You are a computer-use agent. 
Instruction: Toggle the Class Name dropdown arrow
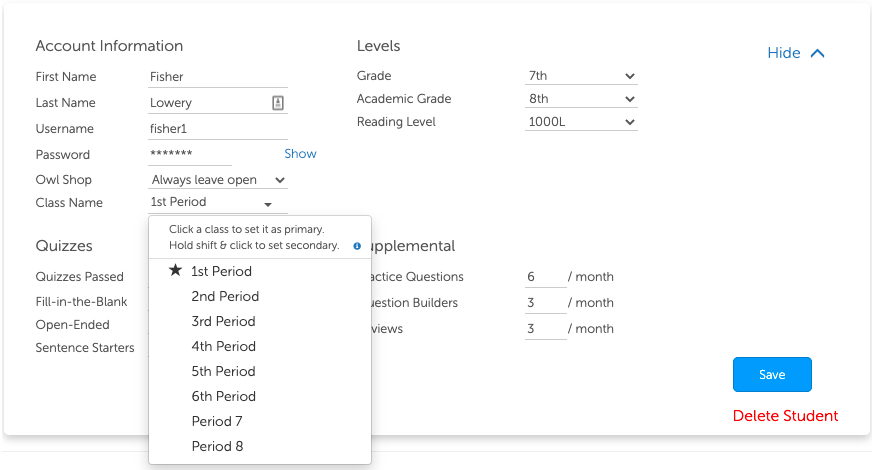click(268, 204)
